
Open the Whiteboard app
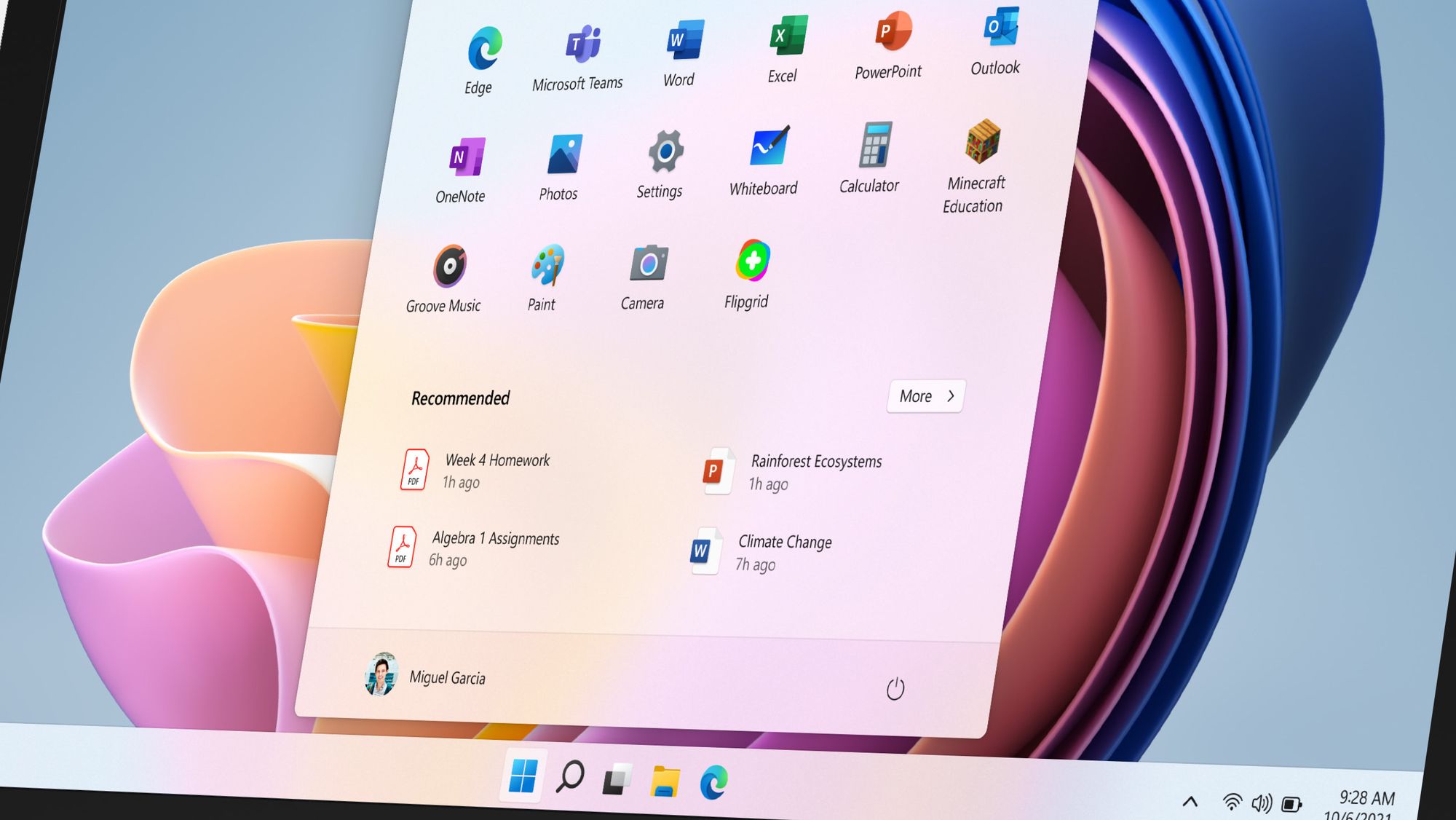tap(769, 146)
